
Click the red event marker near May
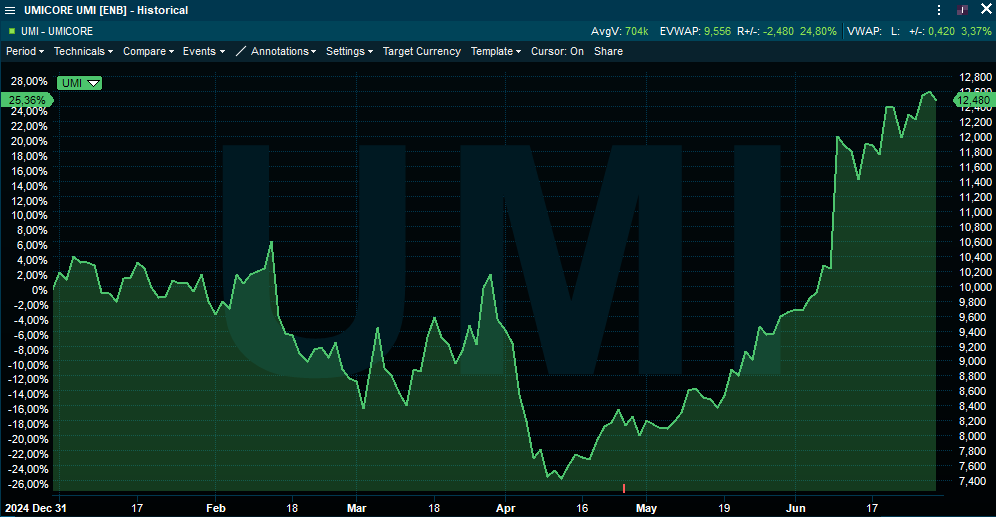point(624,488)
